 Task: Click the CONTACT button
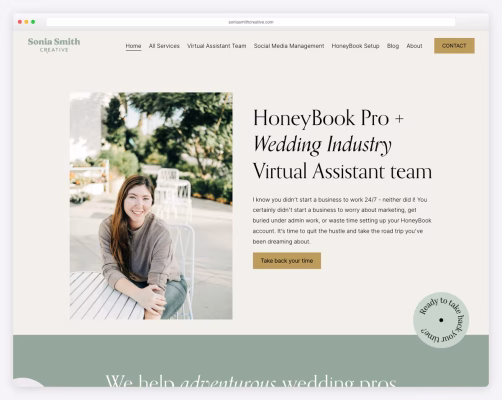454,46
